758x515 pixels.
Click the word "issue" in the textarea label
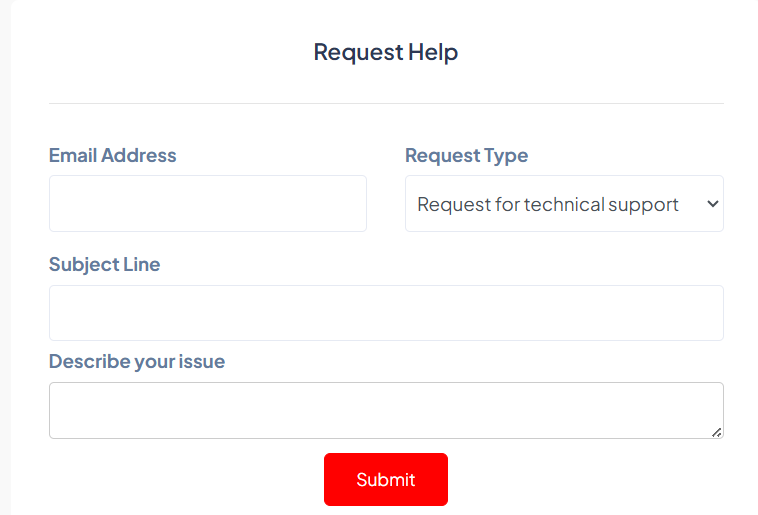pos(201,362)
